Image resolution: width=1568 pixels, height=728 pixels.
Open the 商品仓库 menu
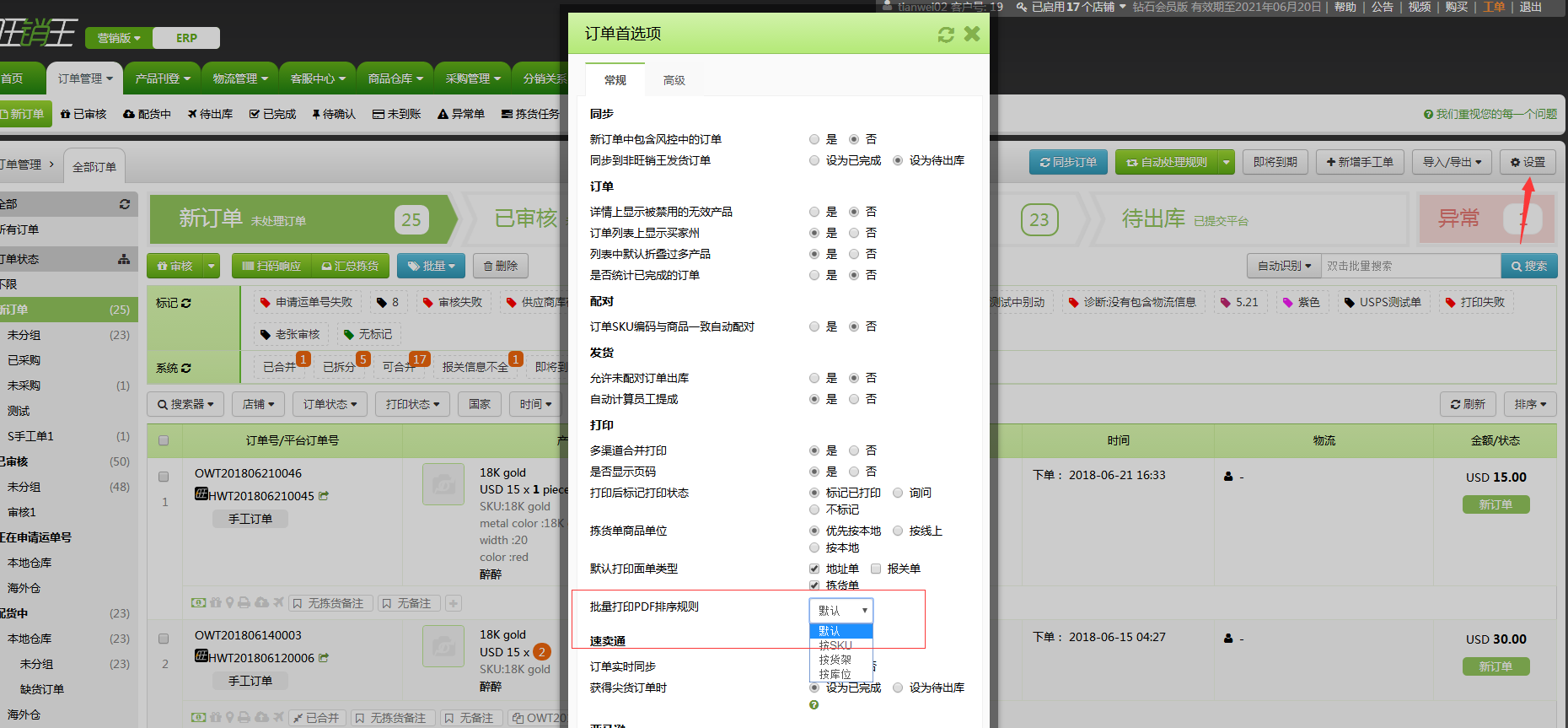click(395, 78)
